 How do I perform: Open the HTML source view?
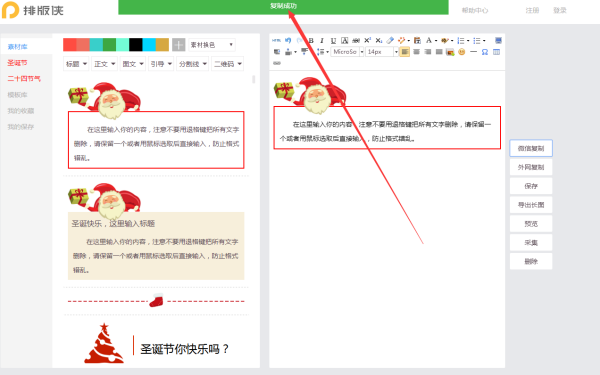[276, 41]
